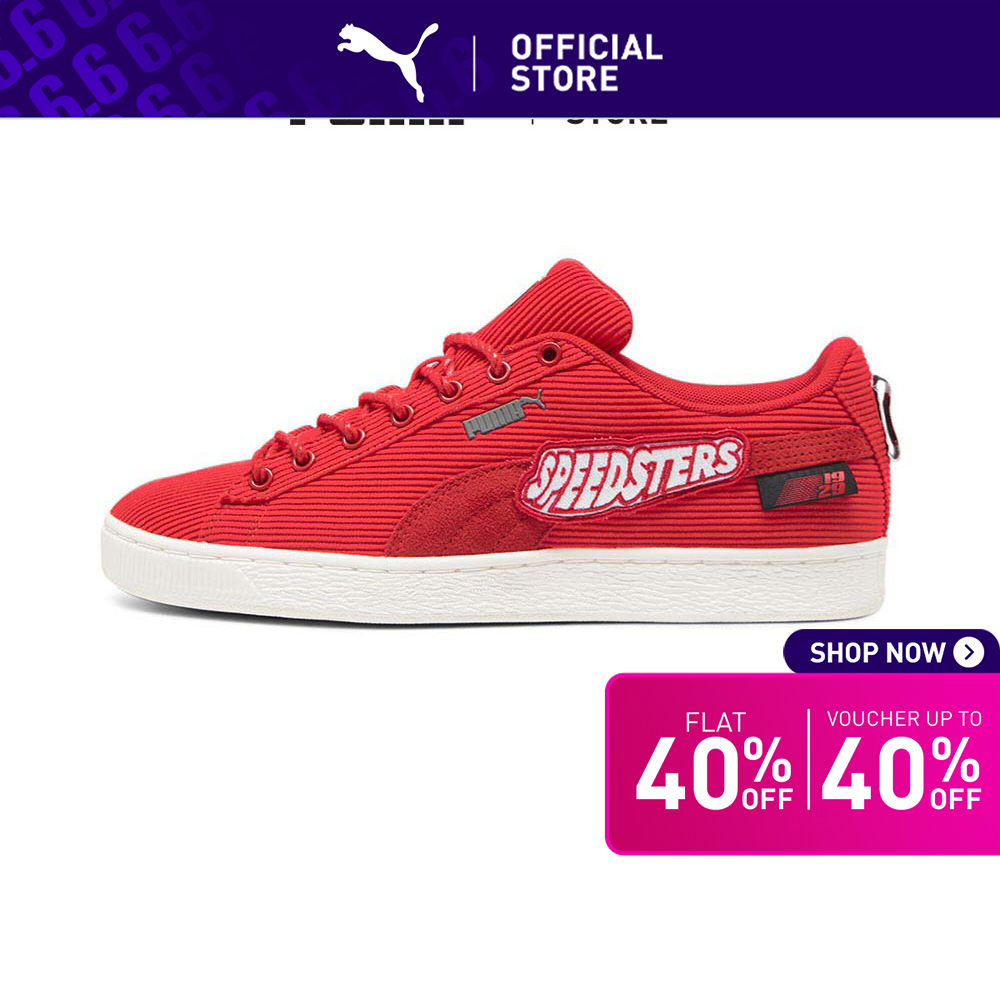The height and width of the screenshot is (1000, 1000).
Task: Tap the Shop Now arrow circle icon
Action: coord(969,652)
